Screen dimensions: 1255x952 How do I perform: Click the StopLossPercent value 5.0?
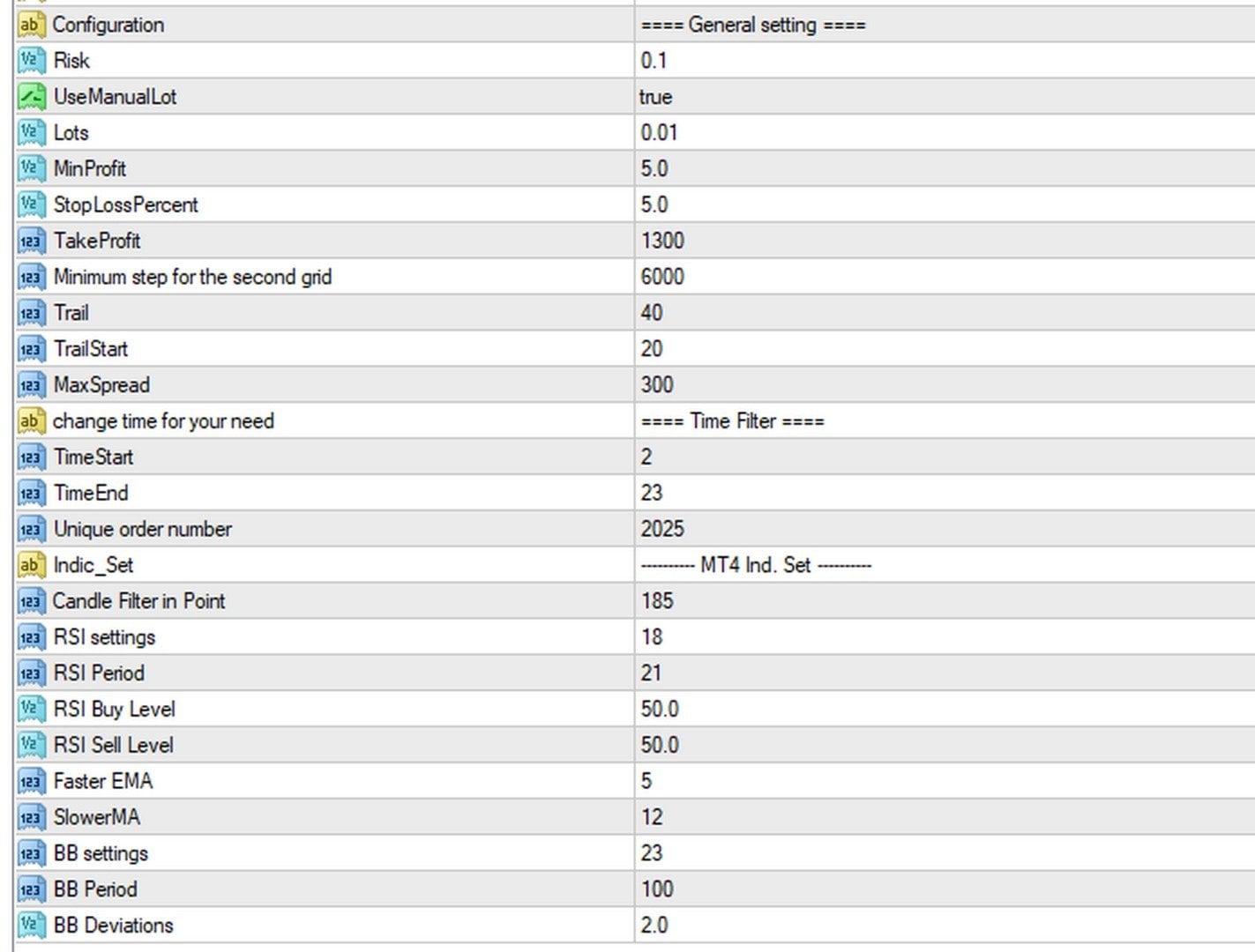coord(654,205)
